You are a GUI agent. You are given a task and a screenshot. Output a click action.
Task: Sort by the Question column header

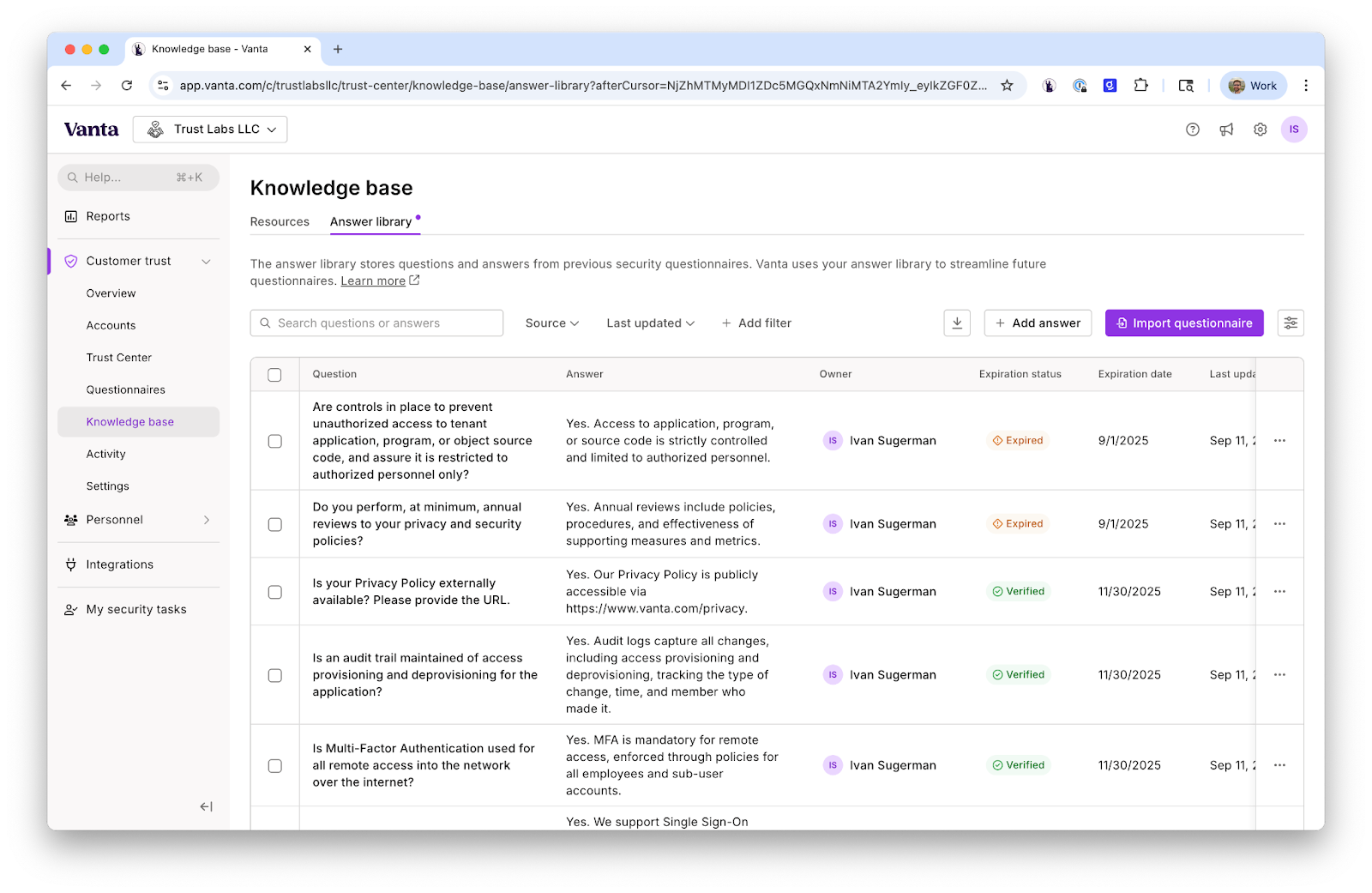click(334, 374)
